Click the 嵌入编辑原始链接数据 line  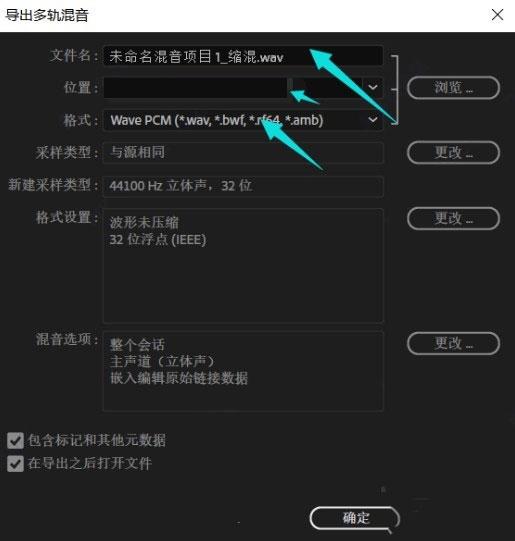(179, 378)
